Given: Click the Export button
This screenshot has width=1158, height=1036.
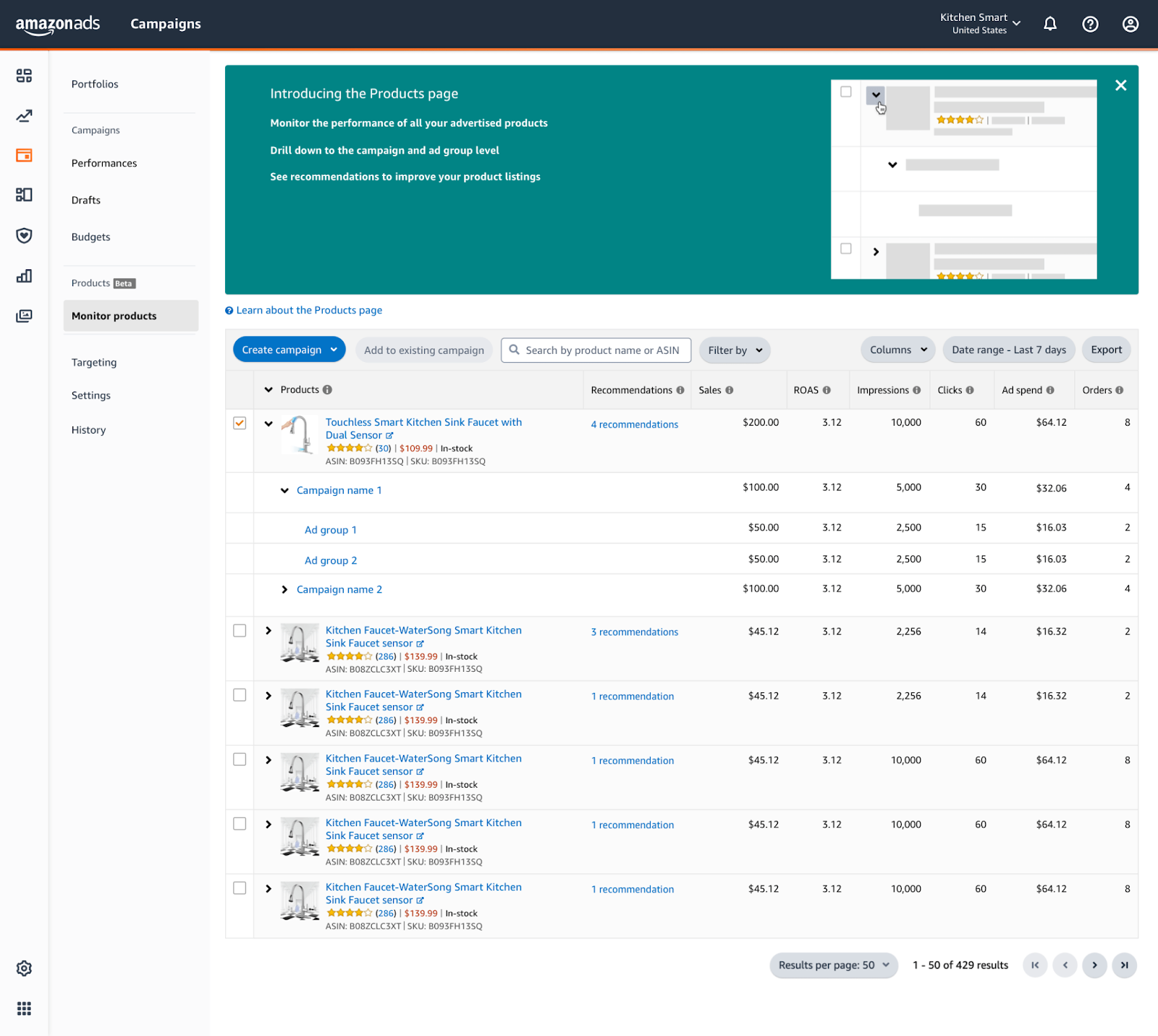Looking at the screenshot, I should (1106, 350).
